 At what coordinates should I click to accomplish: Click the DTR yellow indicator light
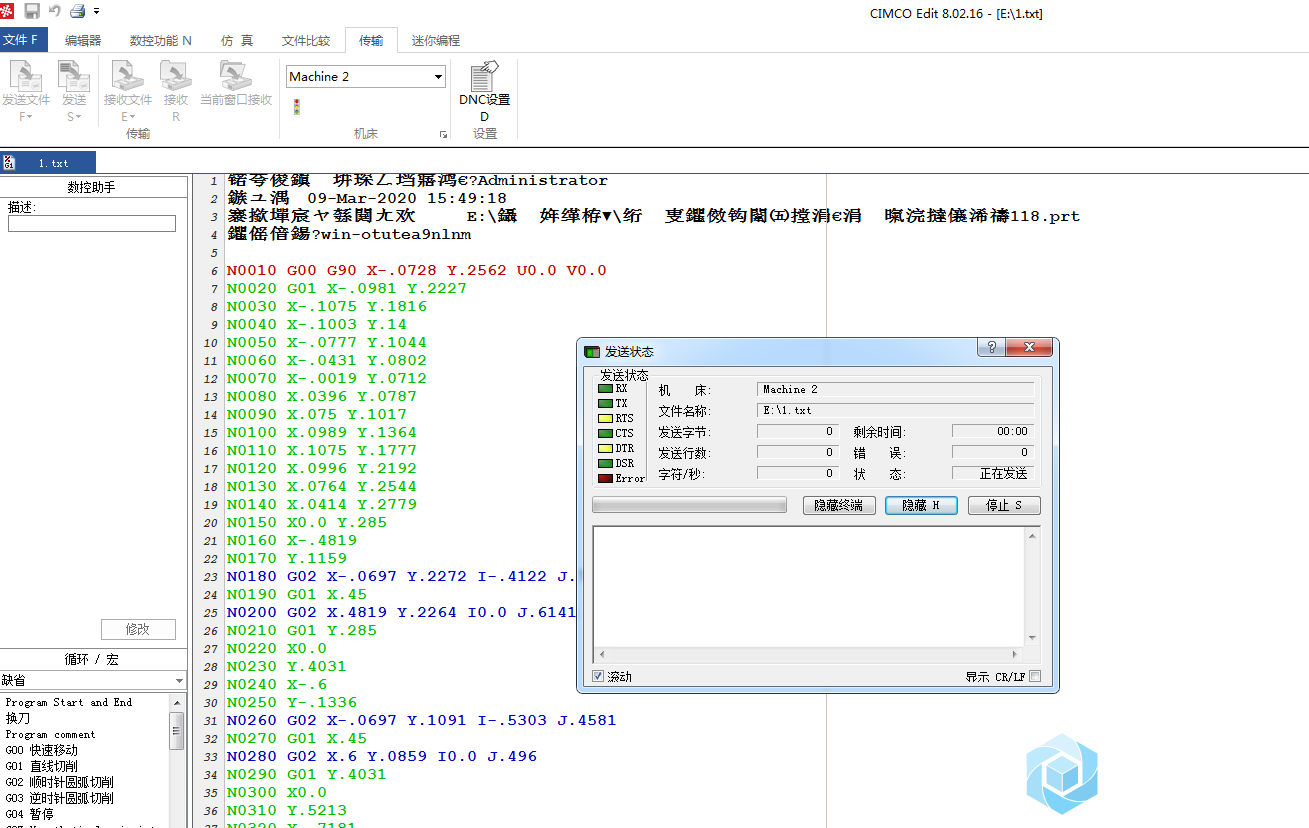[x=605, y=448]
